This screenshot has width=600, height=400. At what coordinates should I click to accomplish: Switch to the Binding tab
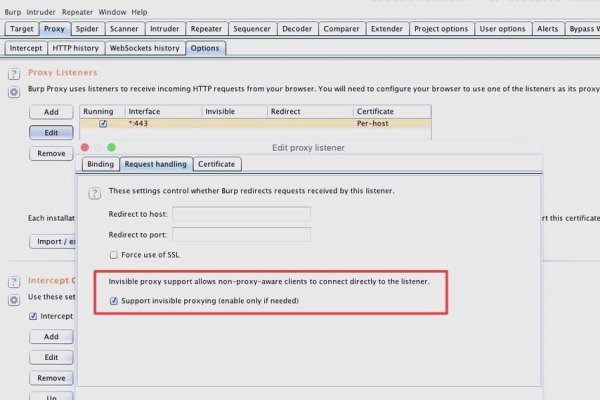[x=100, y=163]
